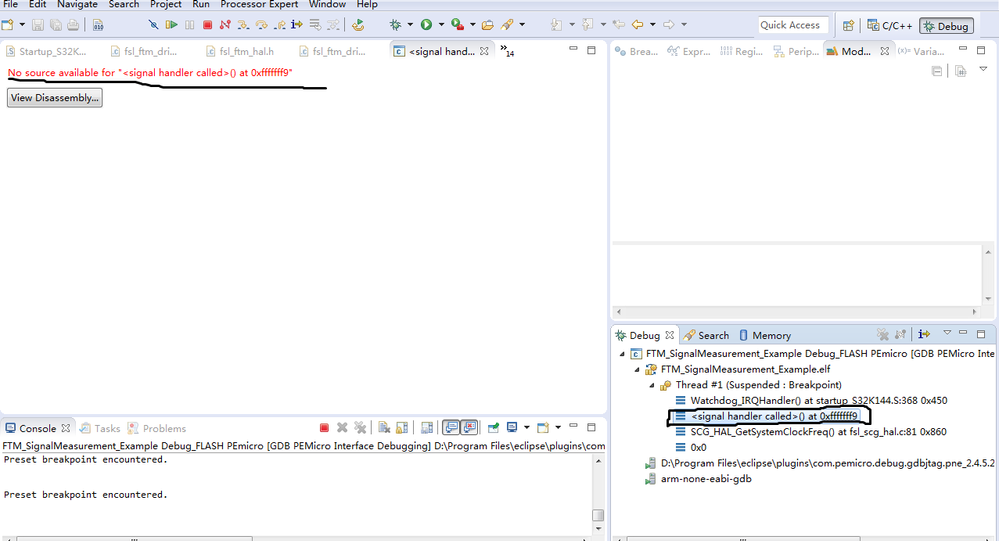The image size is (999, 541).
Task: Click the green Run launch icon
Action: (426, 25)
